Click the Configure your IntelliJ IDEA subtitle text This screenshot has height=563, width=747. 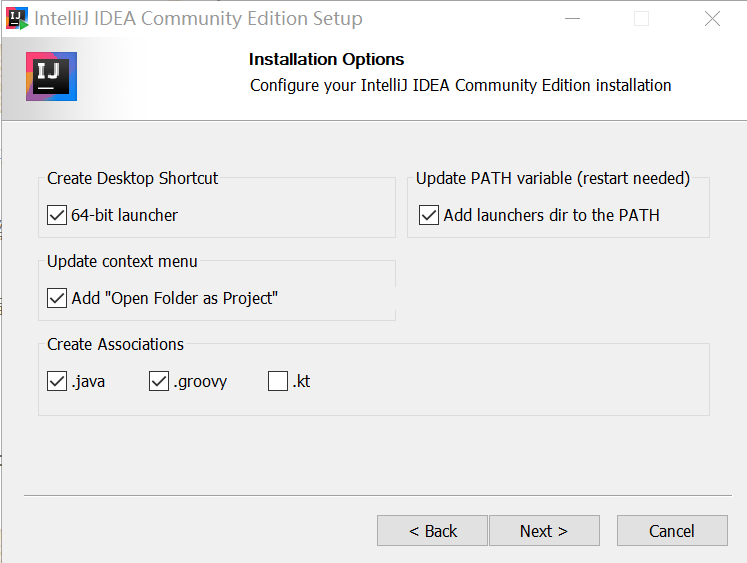(461, 86)
